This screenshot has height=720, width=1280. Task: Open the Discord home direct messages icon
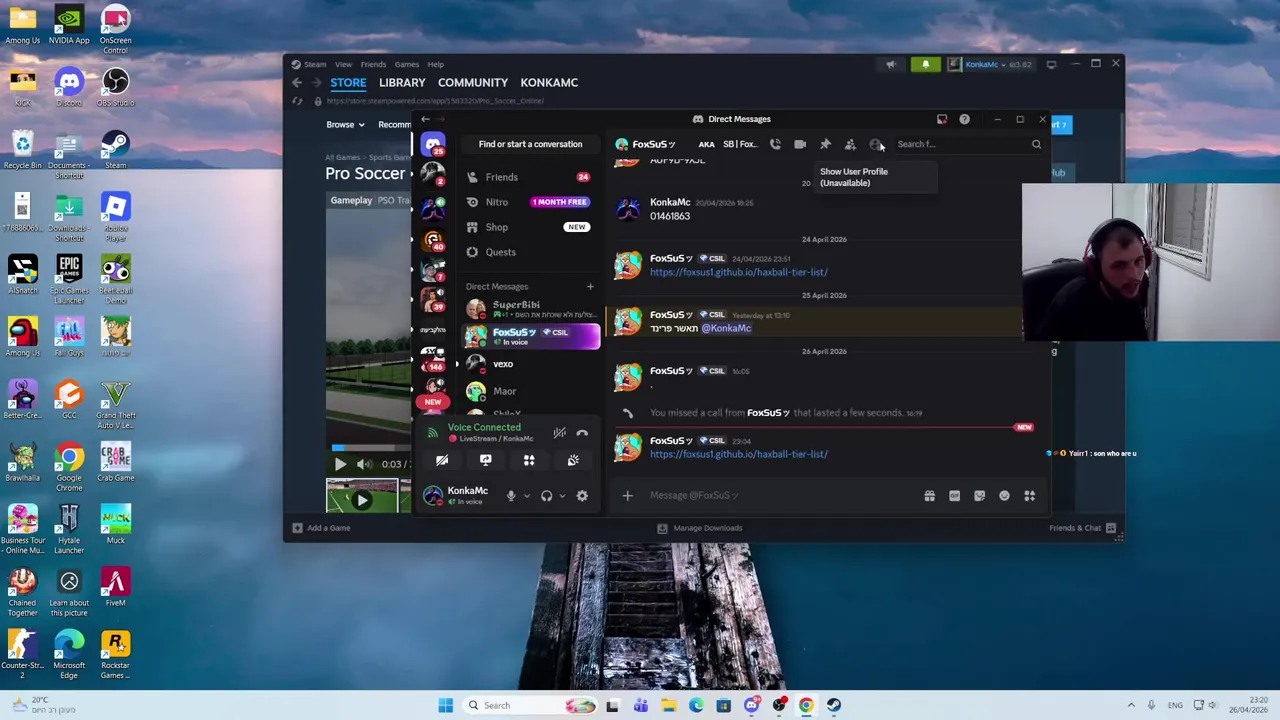tap(433, 145)
